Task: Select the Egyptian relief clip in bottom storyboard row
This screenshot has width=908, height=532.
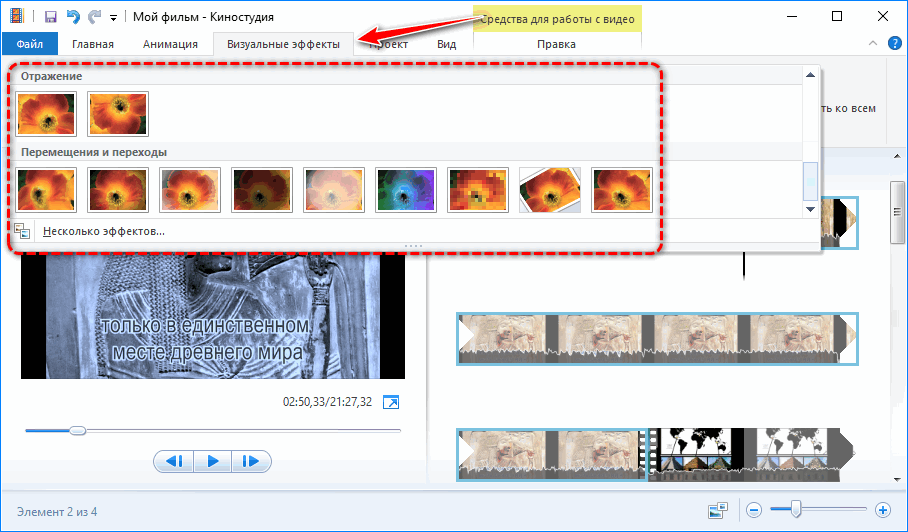Action: pos(551,454)
